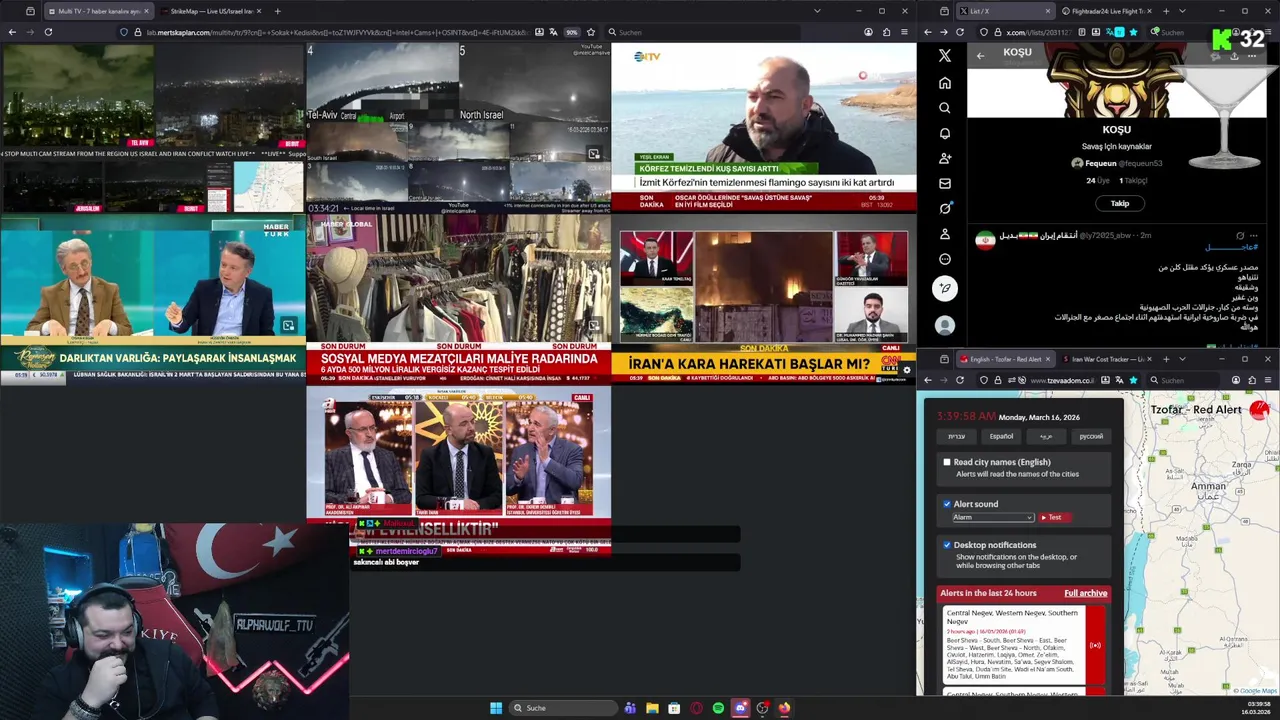Open Follow people icon in X sidebar
The image size is (1280, 720).
click(944, 158)
